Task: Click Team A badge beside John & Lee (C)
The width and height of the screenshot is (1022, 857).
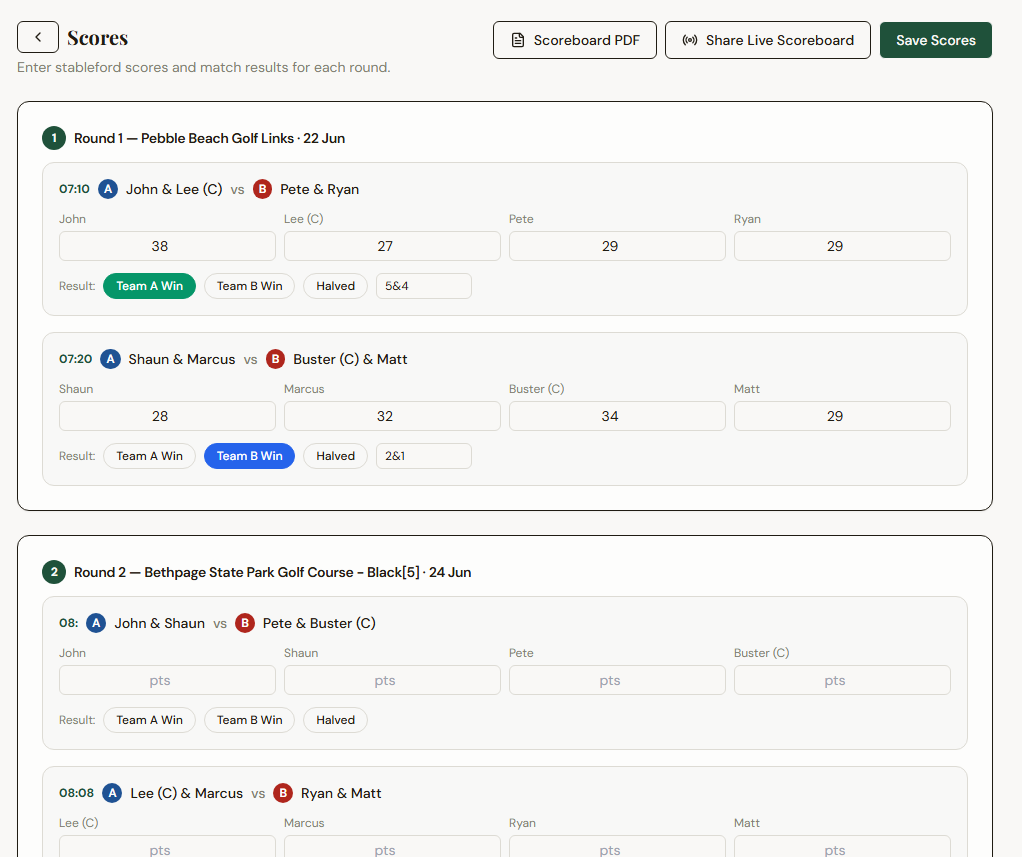Action: pos(108,189)
